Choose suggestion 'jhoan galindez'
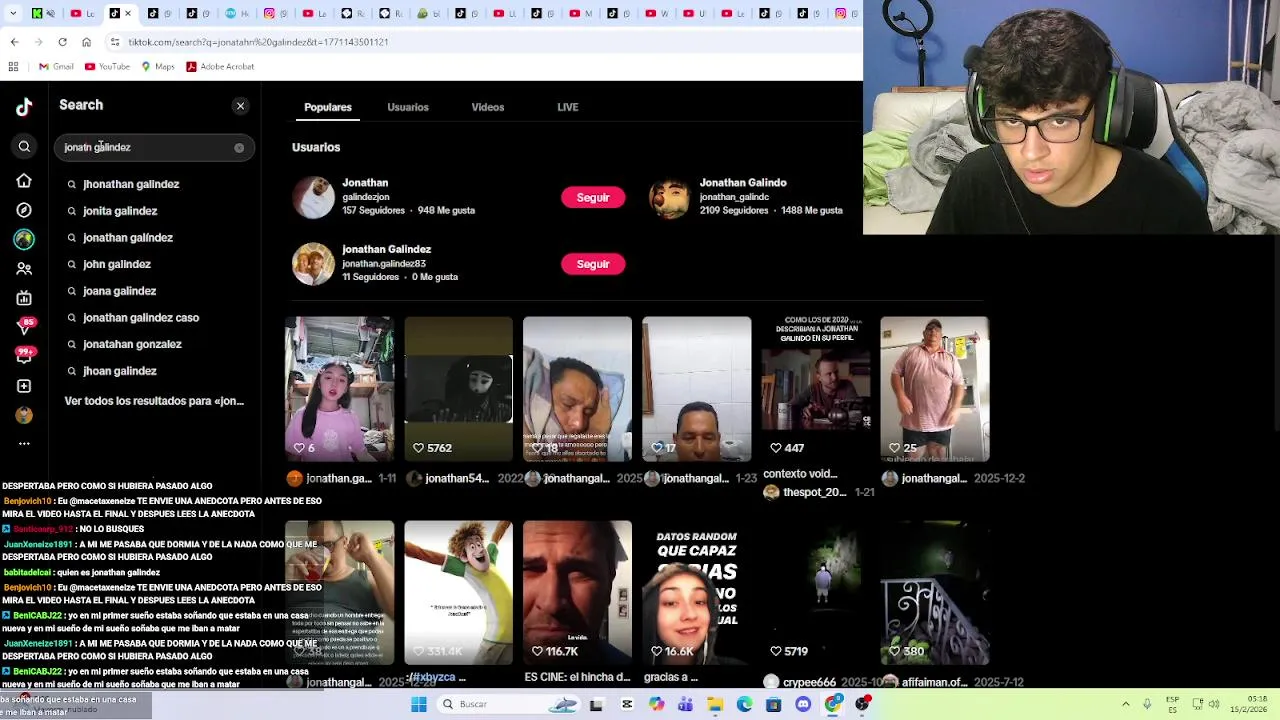Viewport: 1280px width, 720px height. tap(120, 371)
